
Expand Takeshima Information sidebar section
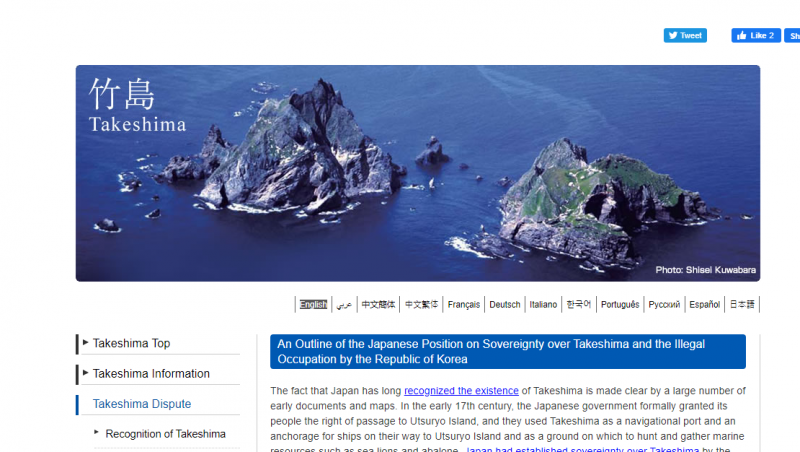tap(151, 374)
